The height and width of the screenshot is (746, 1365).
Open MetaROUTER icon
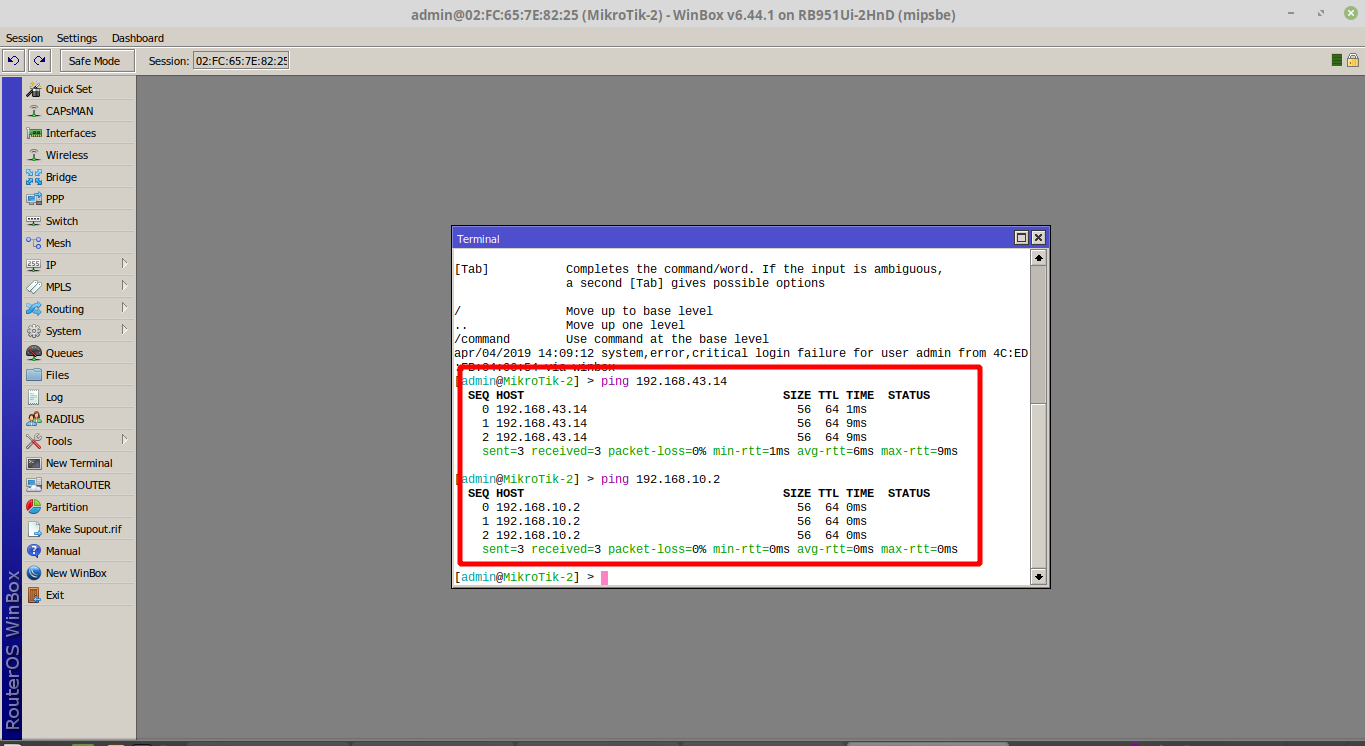point(34,485)
